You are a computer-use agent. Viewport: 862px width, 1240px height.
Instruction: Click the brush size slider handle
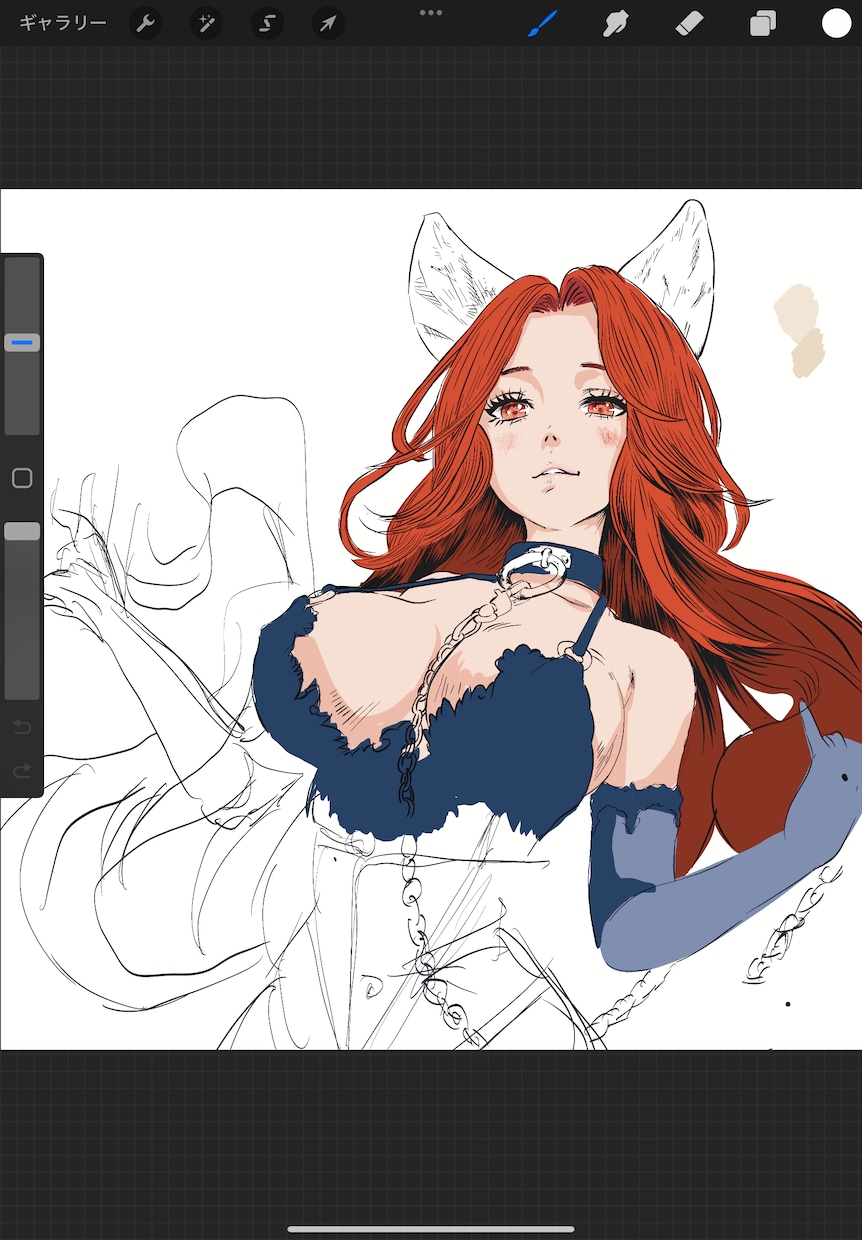22,343
